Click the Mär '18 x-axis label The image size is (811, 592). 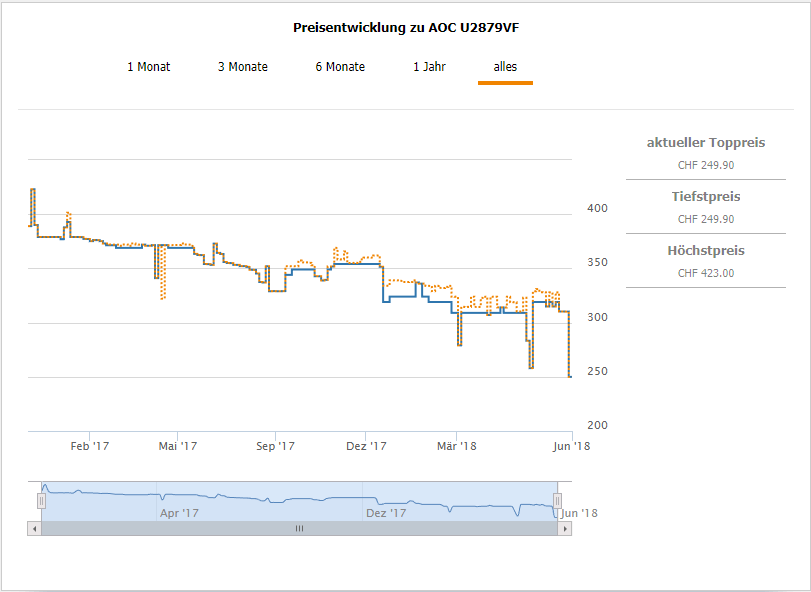(457, 446)
